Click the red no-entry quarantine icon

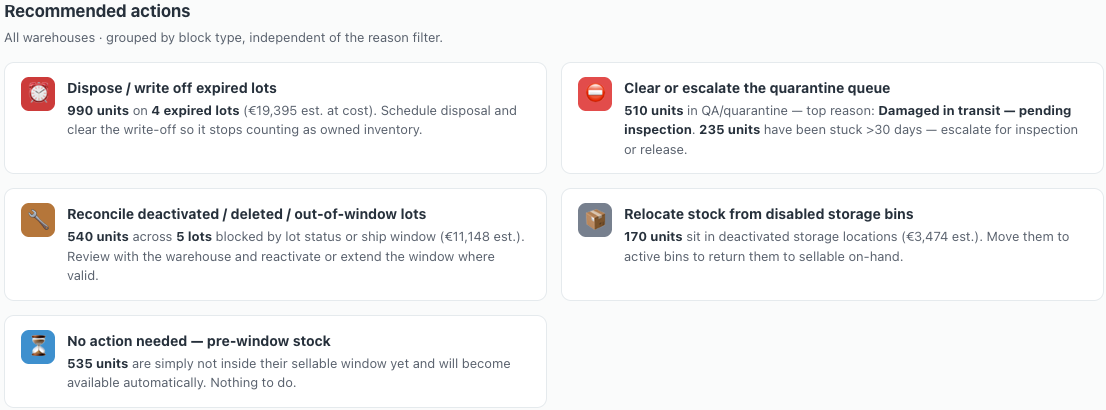pos(595,94)
